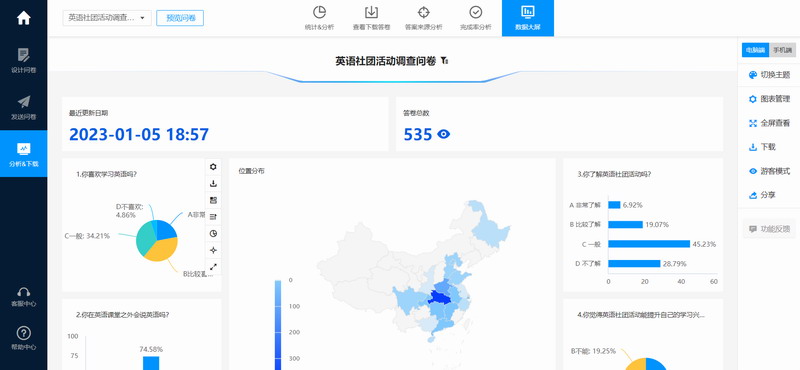
Task: Click the 预览问卷 button
Action: coord(180,18)
